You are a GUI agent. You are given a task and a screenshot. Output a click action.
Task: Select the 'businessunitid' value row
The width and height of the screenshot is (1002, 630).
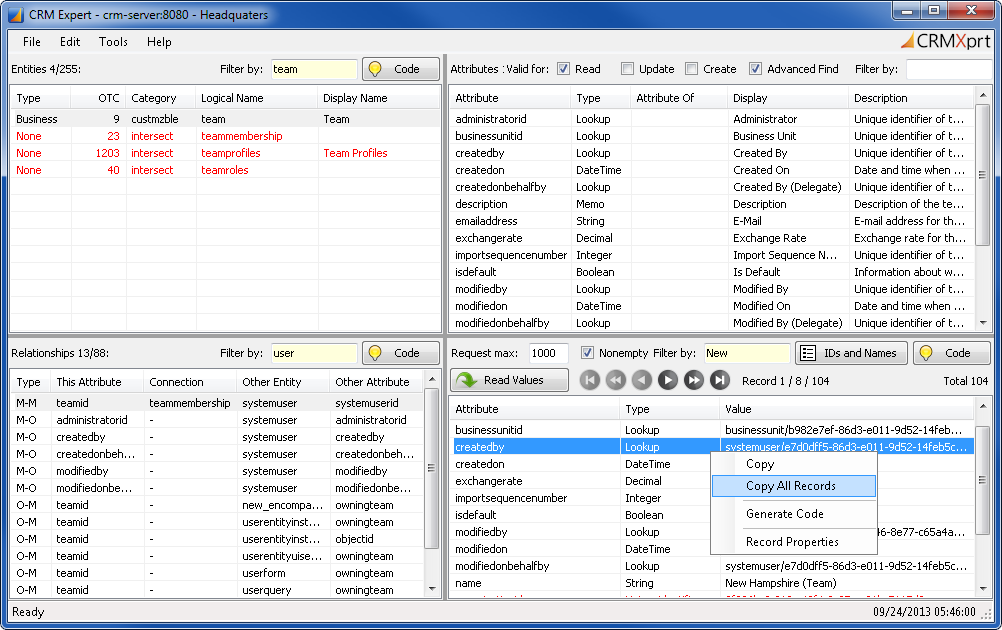click(712, 430)
